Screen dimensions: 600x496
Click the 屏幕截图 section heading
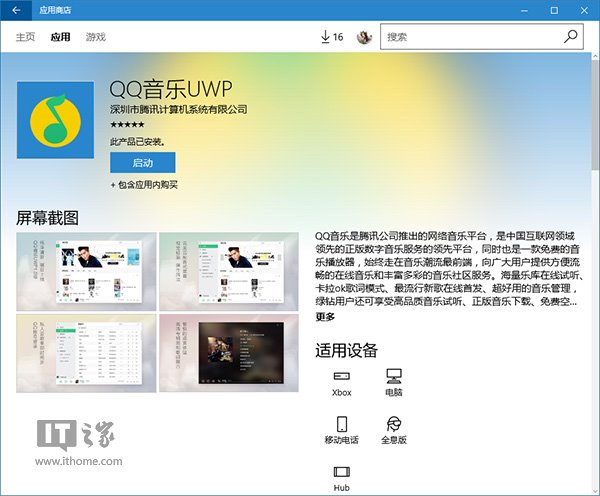coord(47,218)
